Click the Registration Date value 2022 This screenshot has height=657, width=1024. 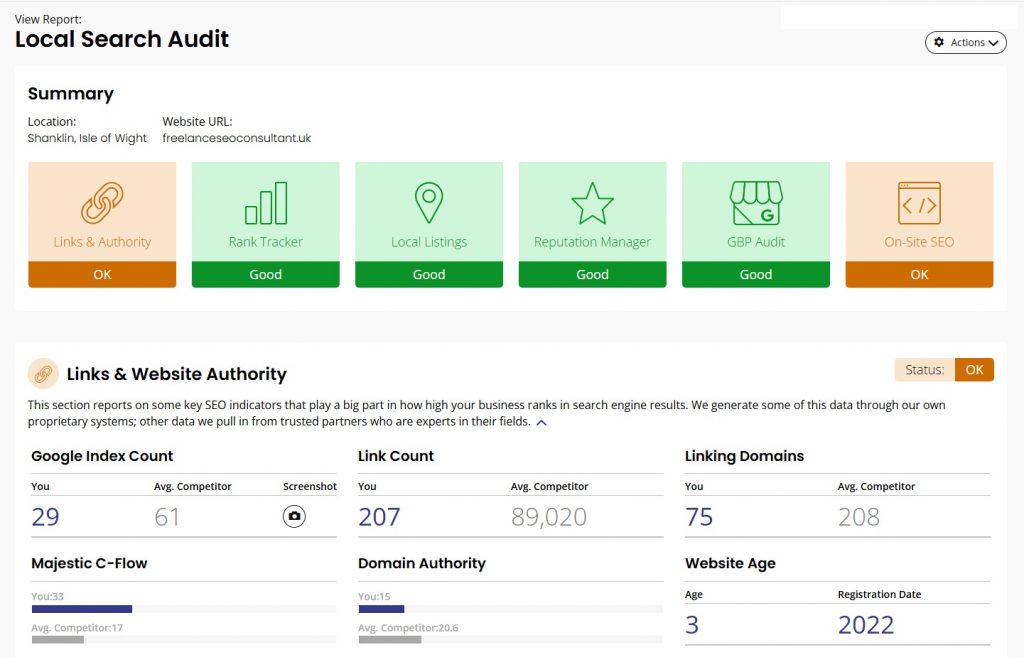[866, 625]
